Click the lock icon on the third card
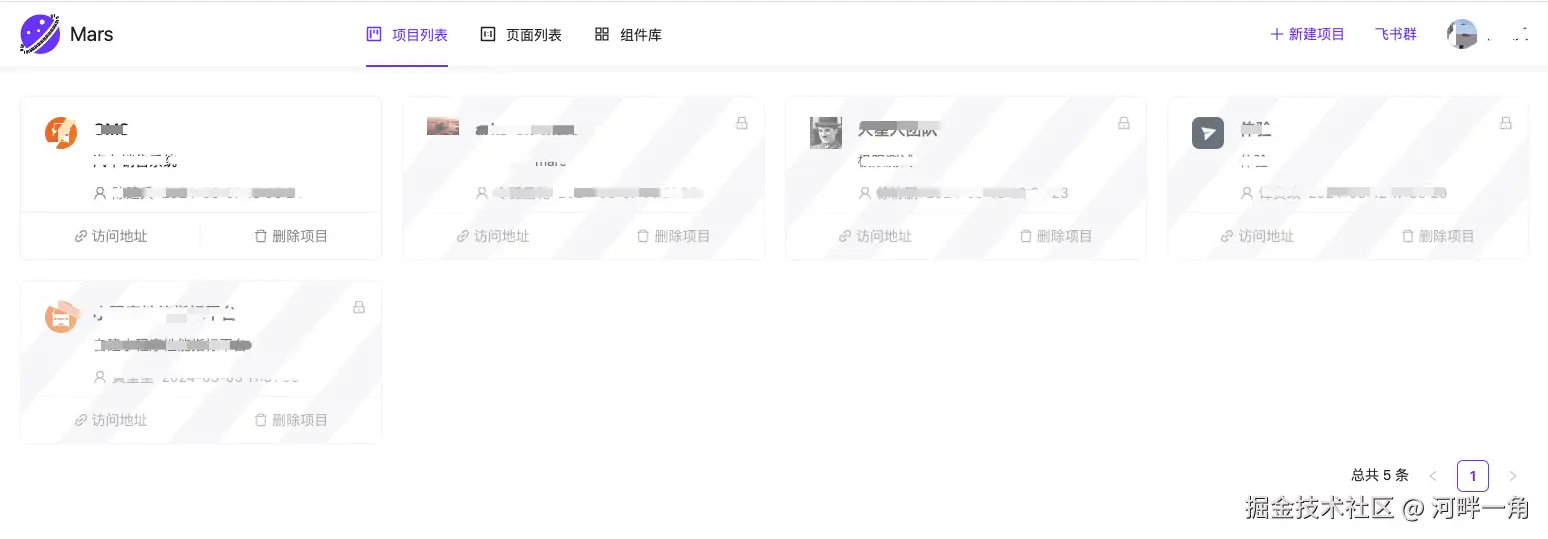 click(x=1124, y=123)
